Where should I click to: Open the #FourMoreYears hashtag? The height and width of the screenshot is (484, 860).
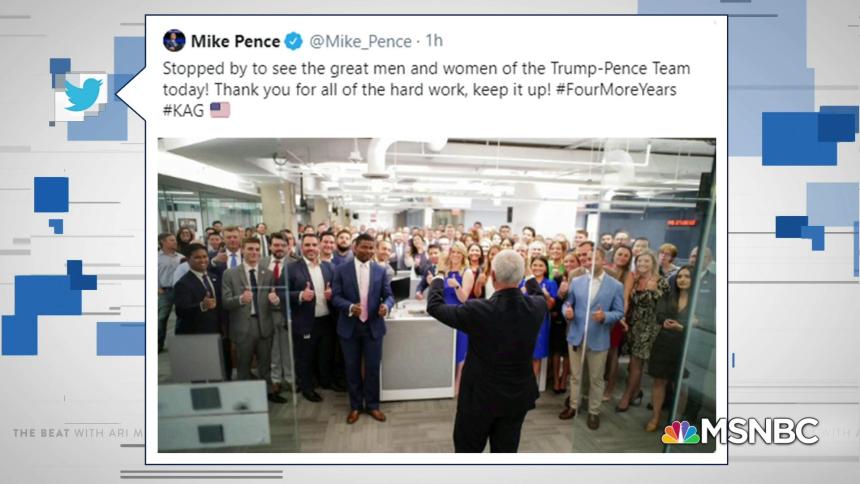[x=616, y=89]
